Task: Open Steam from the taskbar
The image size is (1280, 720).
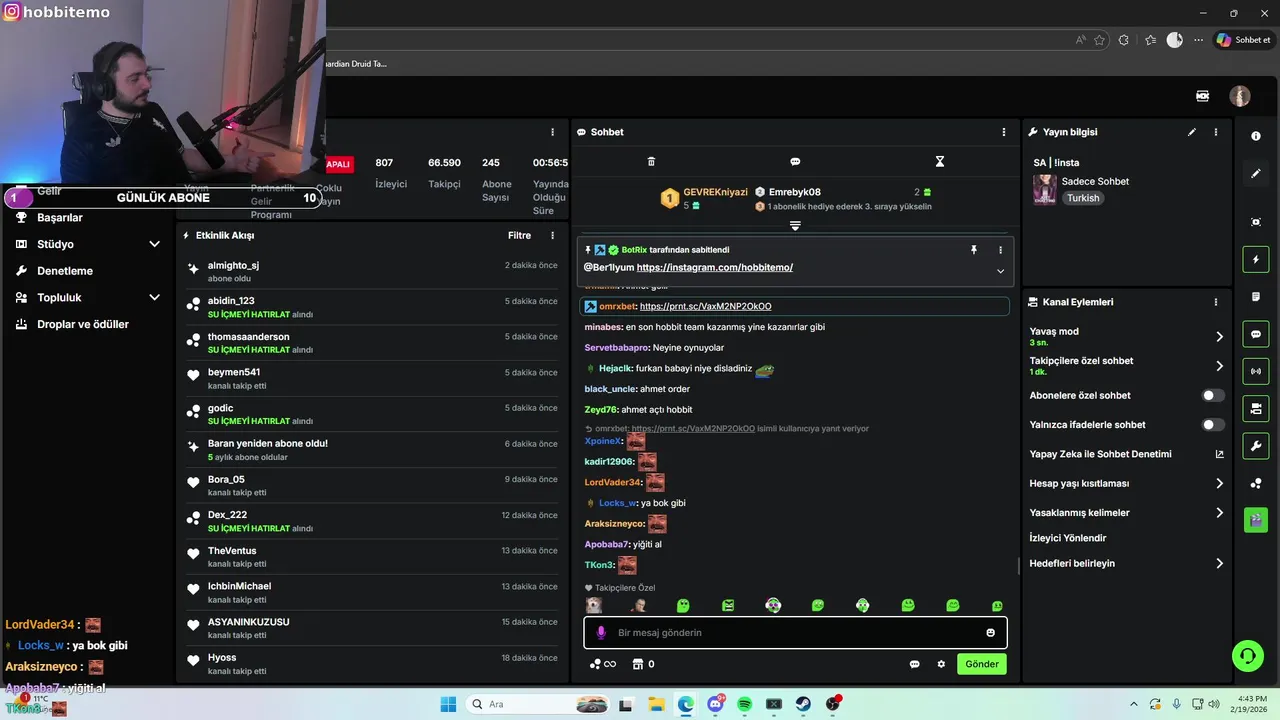Action: pos(803,704)
